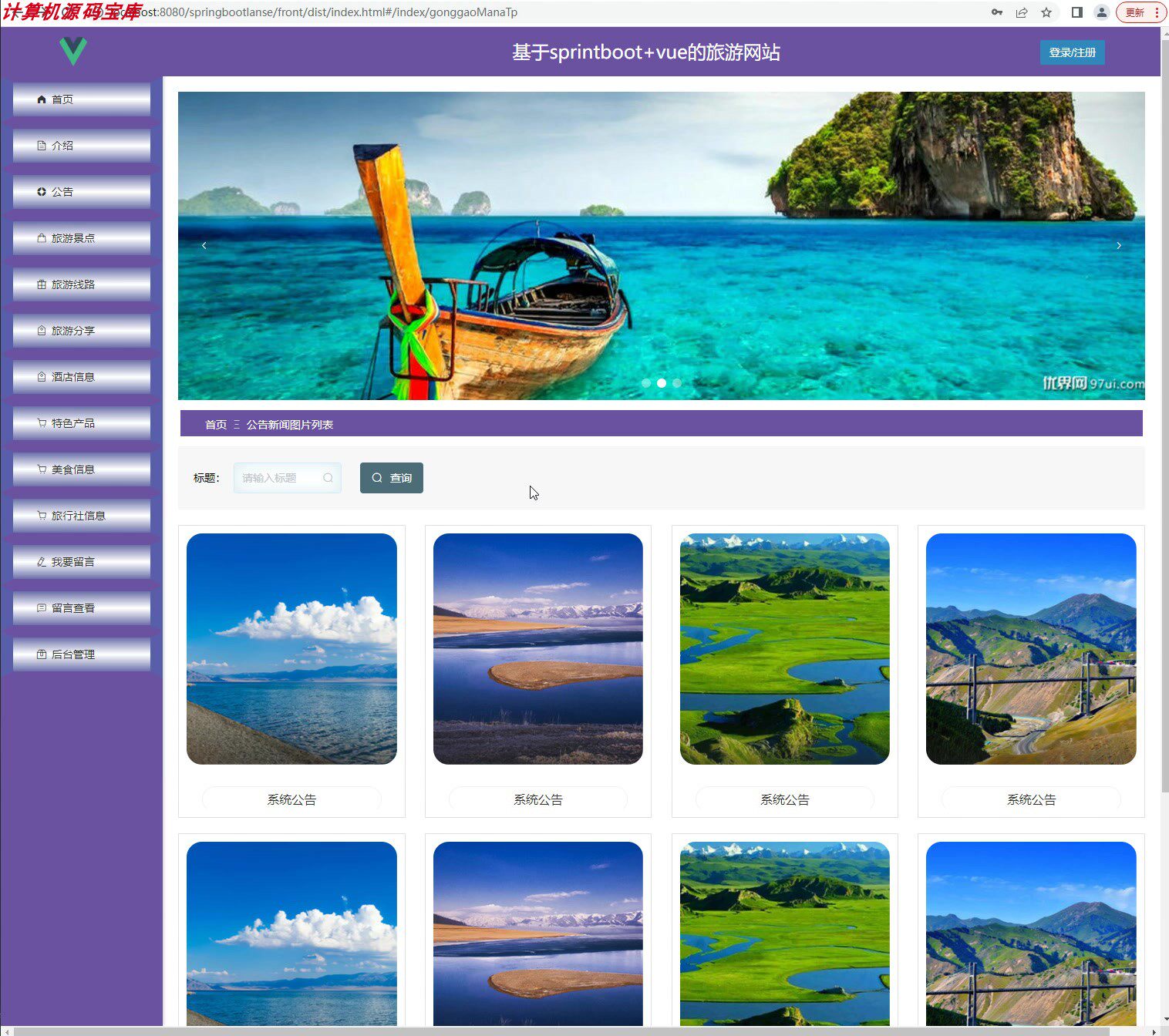Image resolution: width=1169 pixels, height=1036 pixels.
Task: Select the home icon beside 首页
Action: coord(42,99)
